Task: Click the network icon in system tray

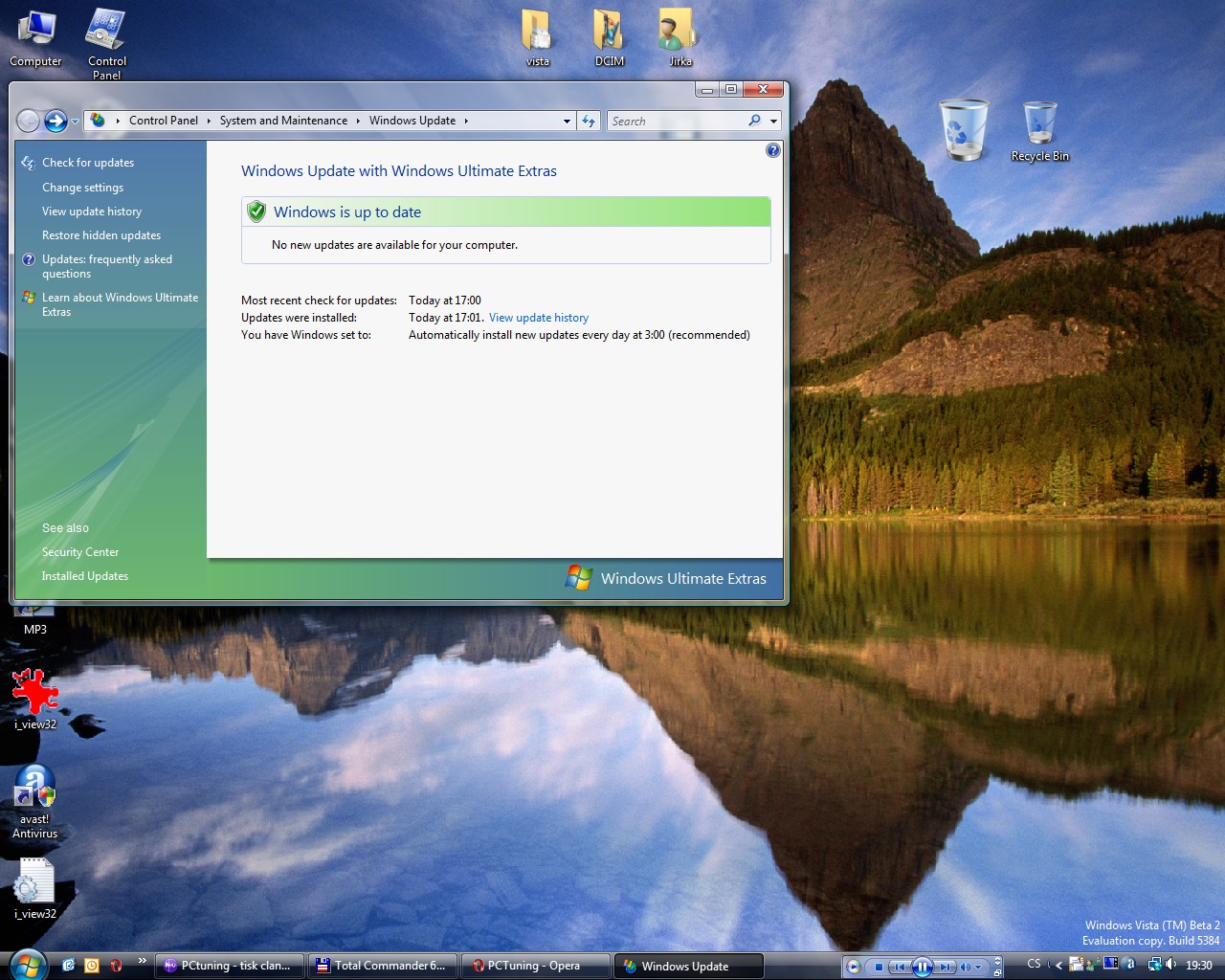Action: [x=1154, y=965]
